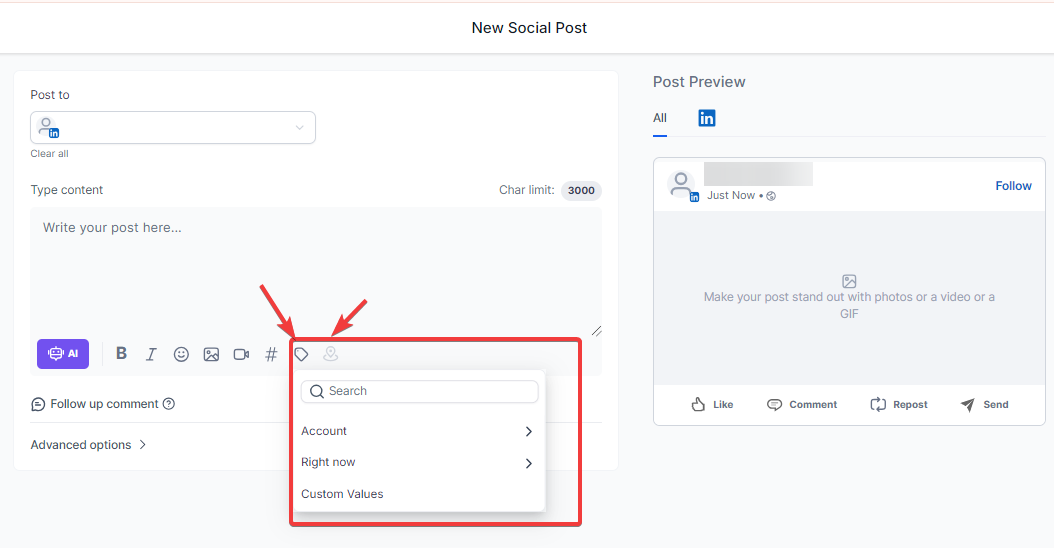Viewport: 1054px width, 548px height.
Task: Expand the Right now submenu
Action: coord(418,463)
